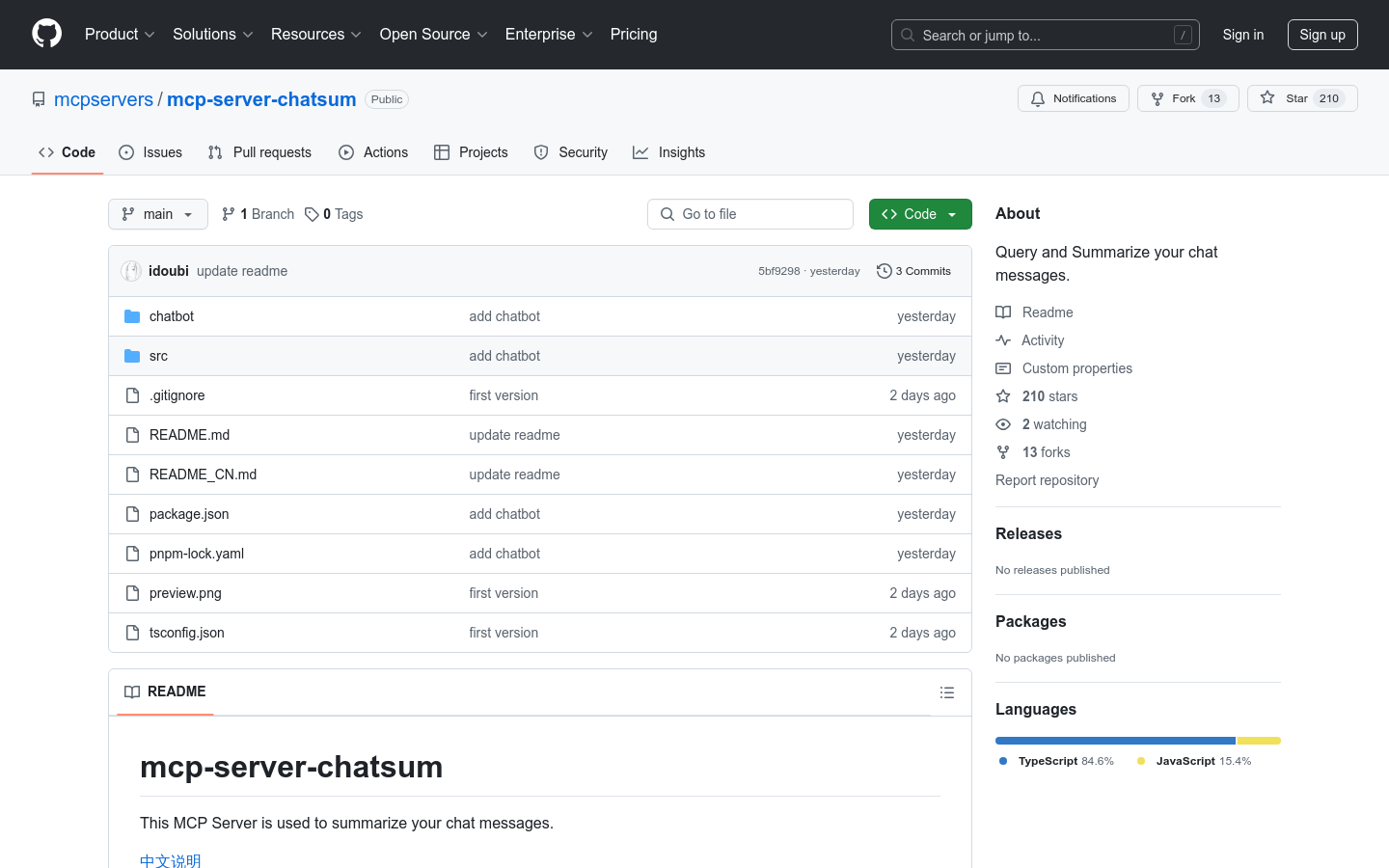Open the pnpm-lock.yaml file name

pos(197,554)
